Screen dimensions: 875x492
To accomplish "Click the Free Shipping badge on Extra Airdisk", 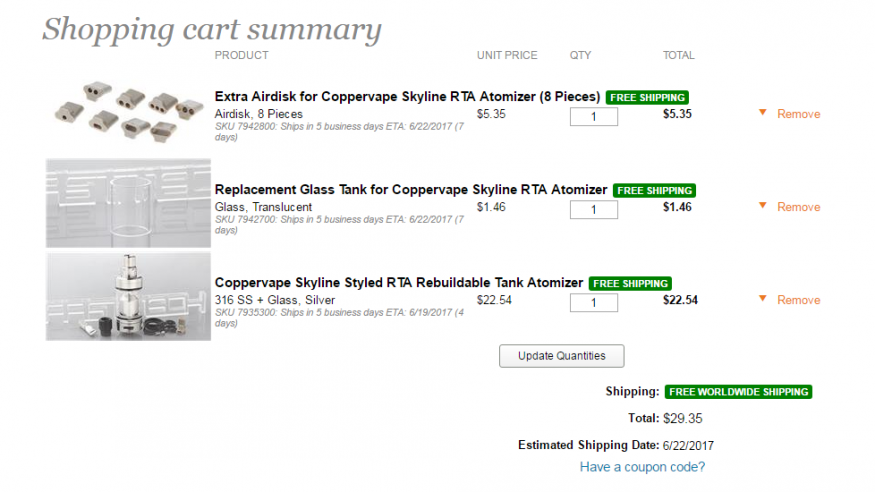I will click(x=647, y=98).
